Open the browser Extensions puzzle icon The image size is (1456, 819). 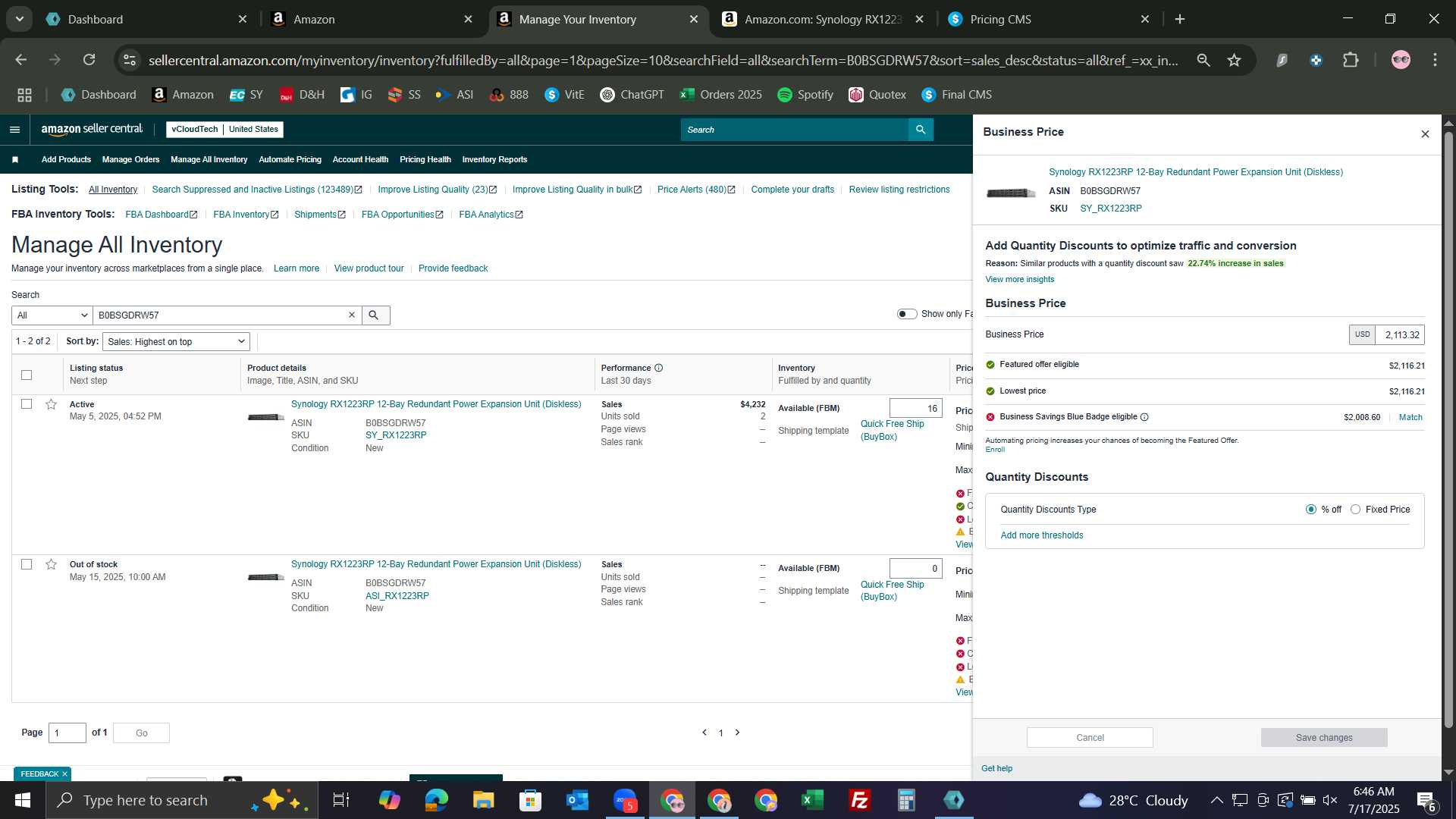coord(1351,60)
